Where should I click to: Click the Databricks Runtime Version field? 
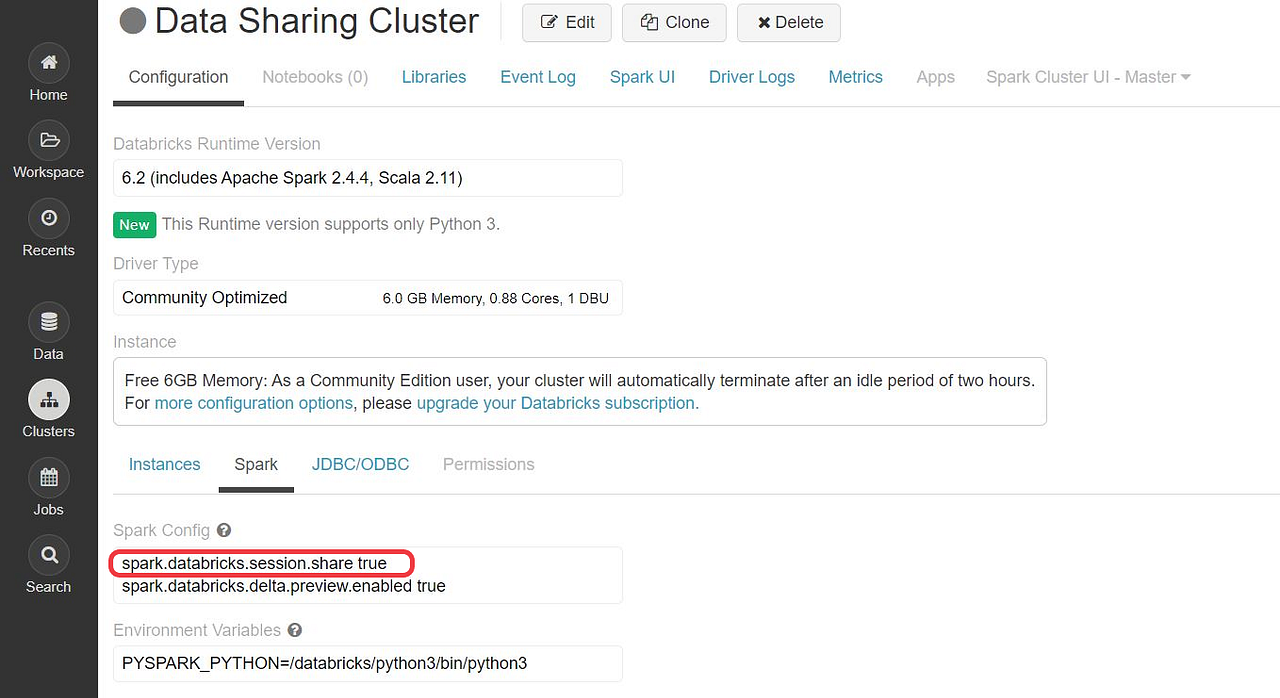(x=368, y=178)
